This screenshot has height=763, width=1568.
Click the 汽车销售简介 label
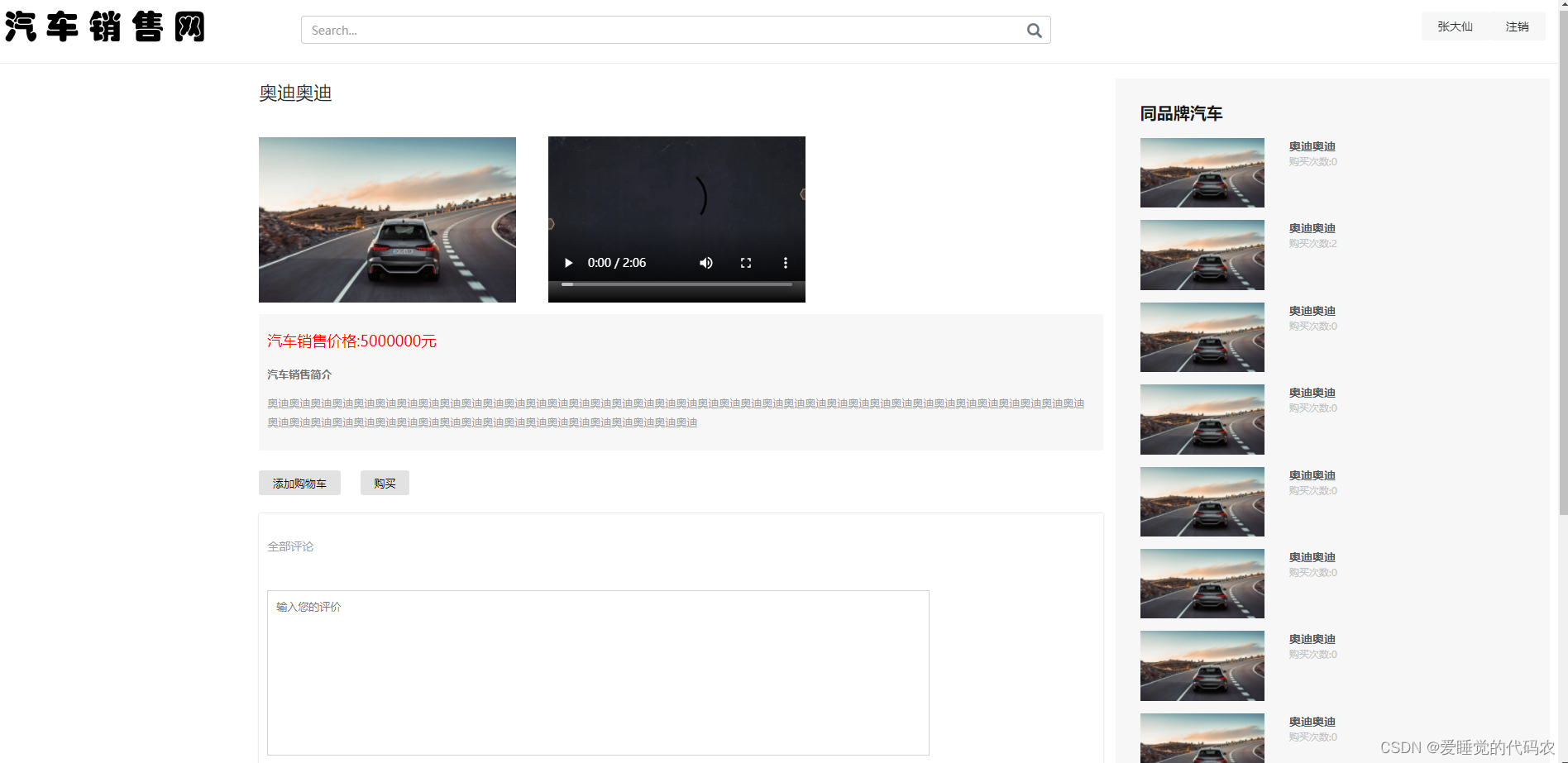[299, 374]
